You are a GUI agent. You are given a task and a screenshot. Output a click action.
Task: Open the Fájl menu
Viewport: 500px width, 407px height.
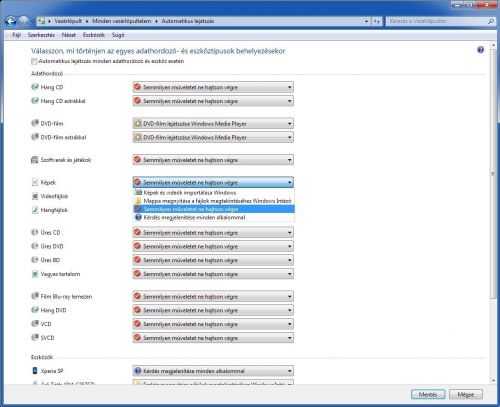[x=16, y=35]
